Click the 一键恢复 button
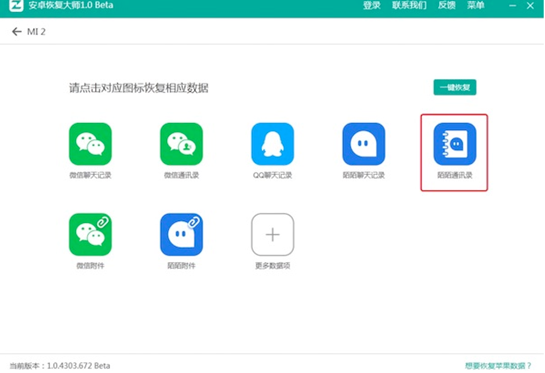The height and width of the screenshot is (373, 545). point(455,87)
